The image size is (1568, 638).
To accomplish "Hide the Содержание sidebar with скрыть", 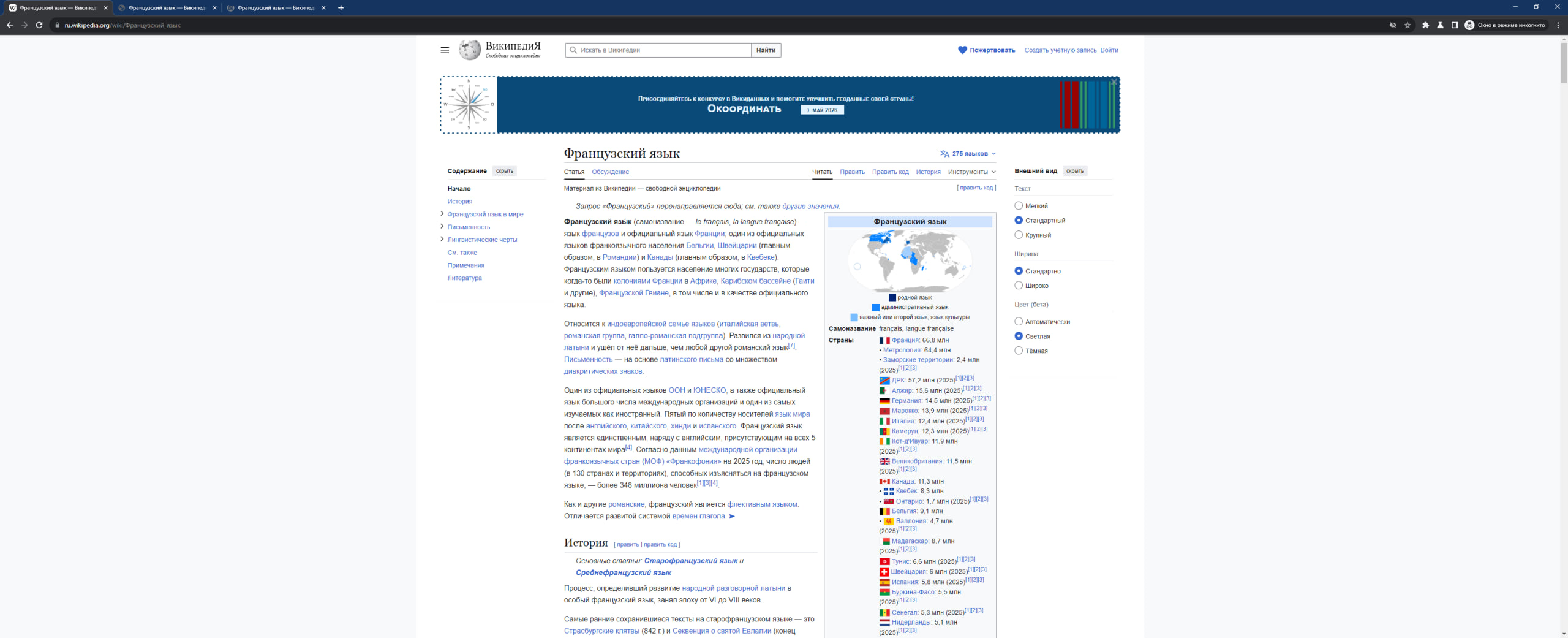I will 505,171.
